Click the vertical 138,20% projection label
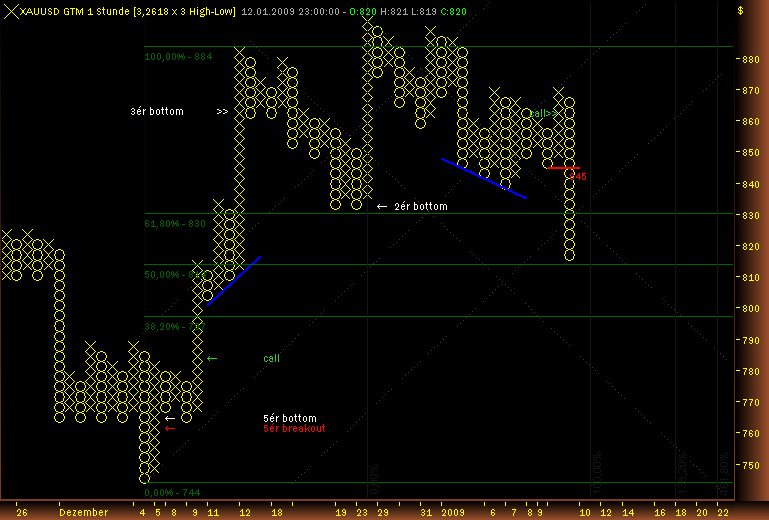 coord(681,474)
